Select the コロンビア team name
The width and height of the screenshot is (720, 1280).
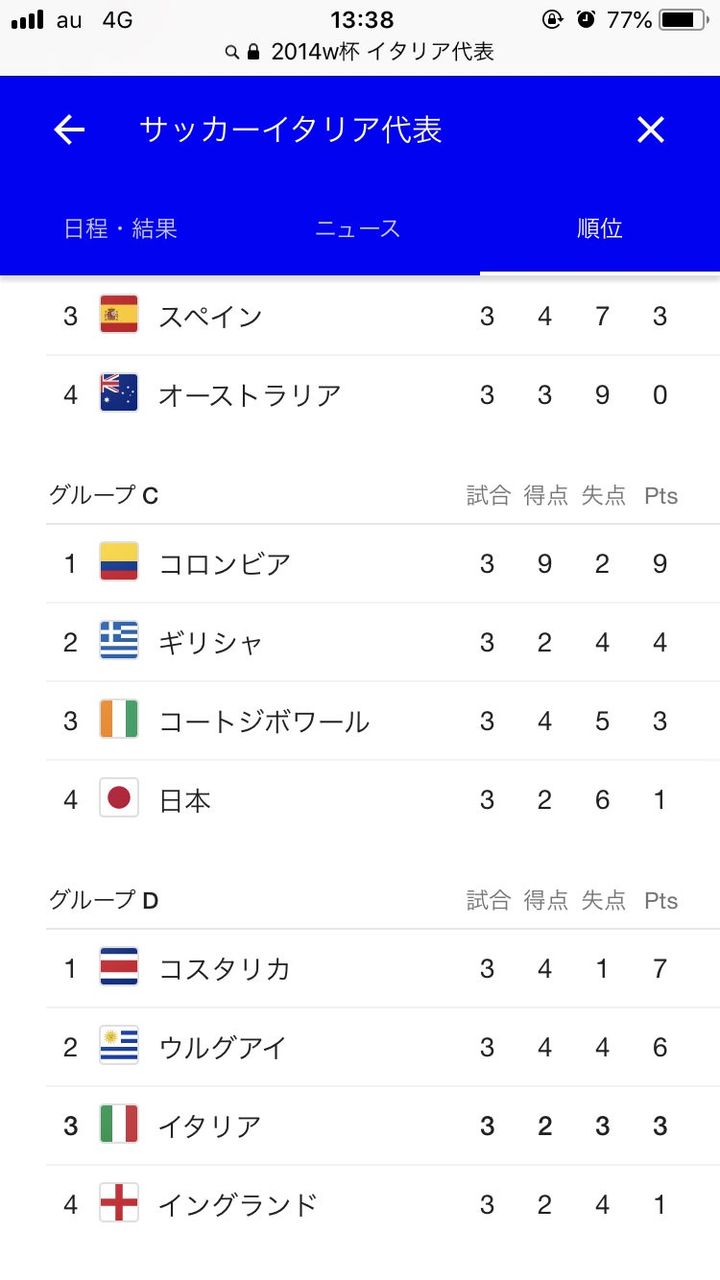(225, 564)
